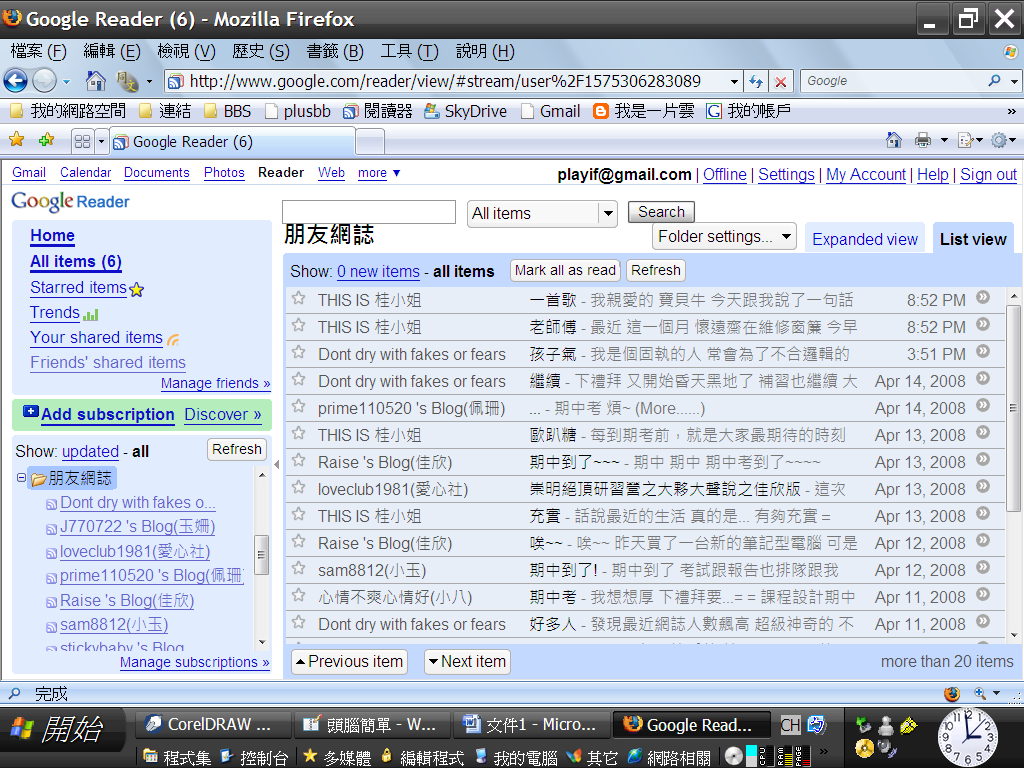Click the CH language indicator in taskbar

pos(790,725)
